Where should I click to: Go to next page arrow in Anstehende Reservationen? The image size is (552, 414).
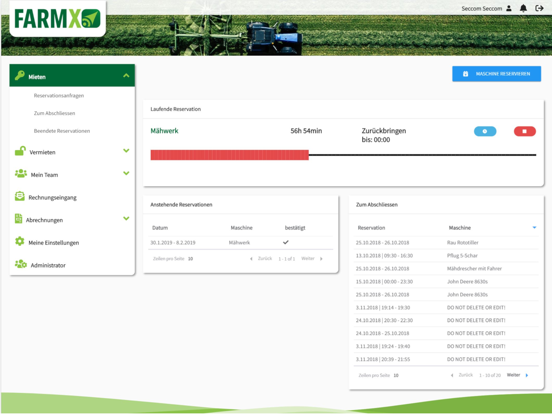click(x=321, y=259)
